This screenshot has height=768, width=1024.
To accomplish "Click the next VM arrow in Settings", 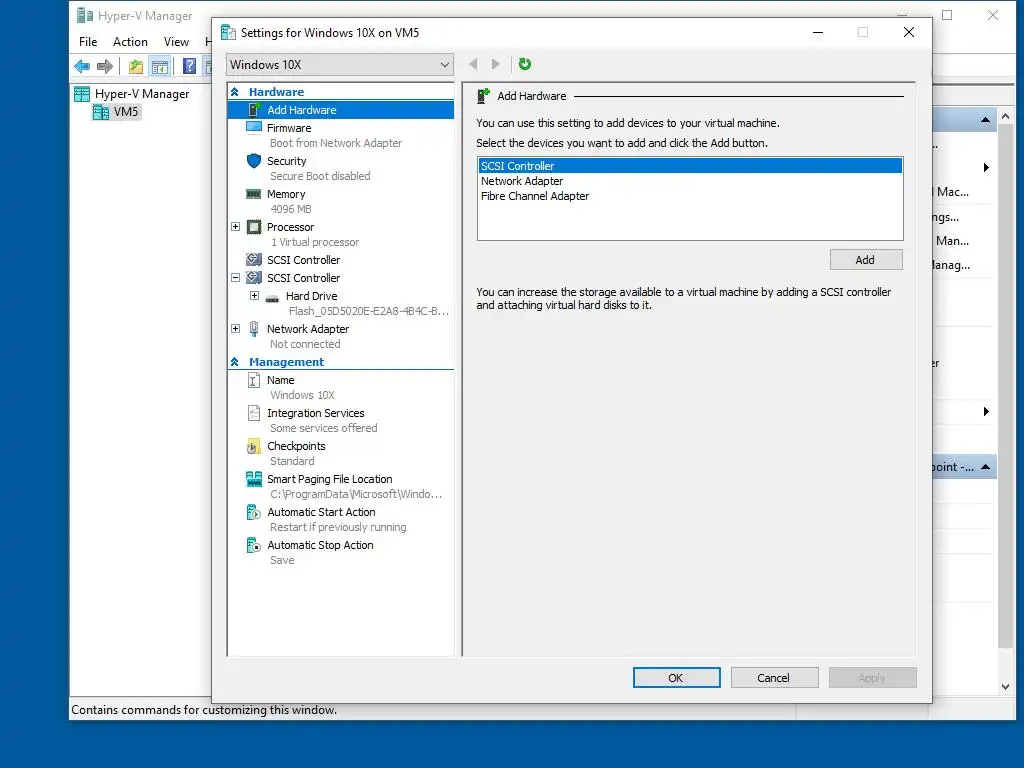I will (496, 64).
